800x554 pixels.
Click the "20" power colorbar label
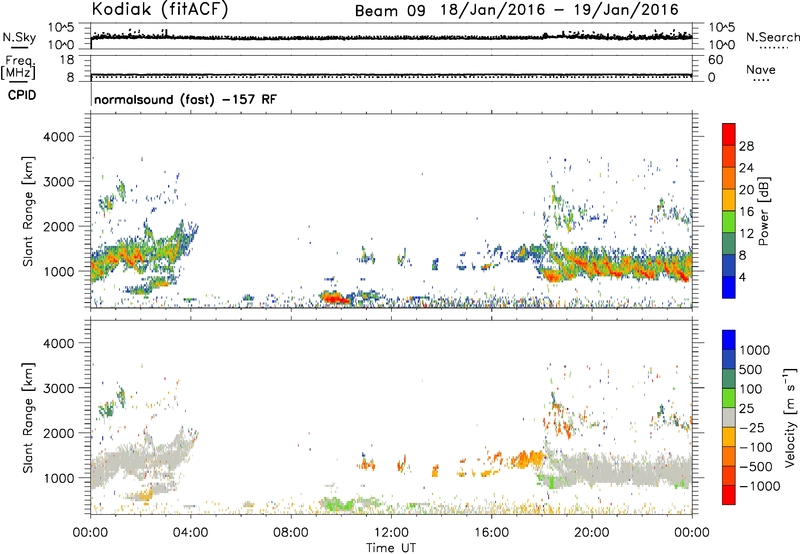[x=746, y=190]
